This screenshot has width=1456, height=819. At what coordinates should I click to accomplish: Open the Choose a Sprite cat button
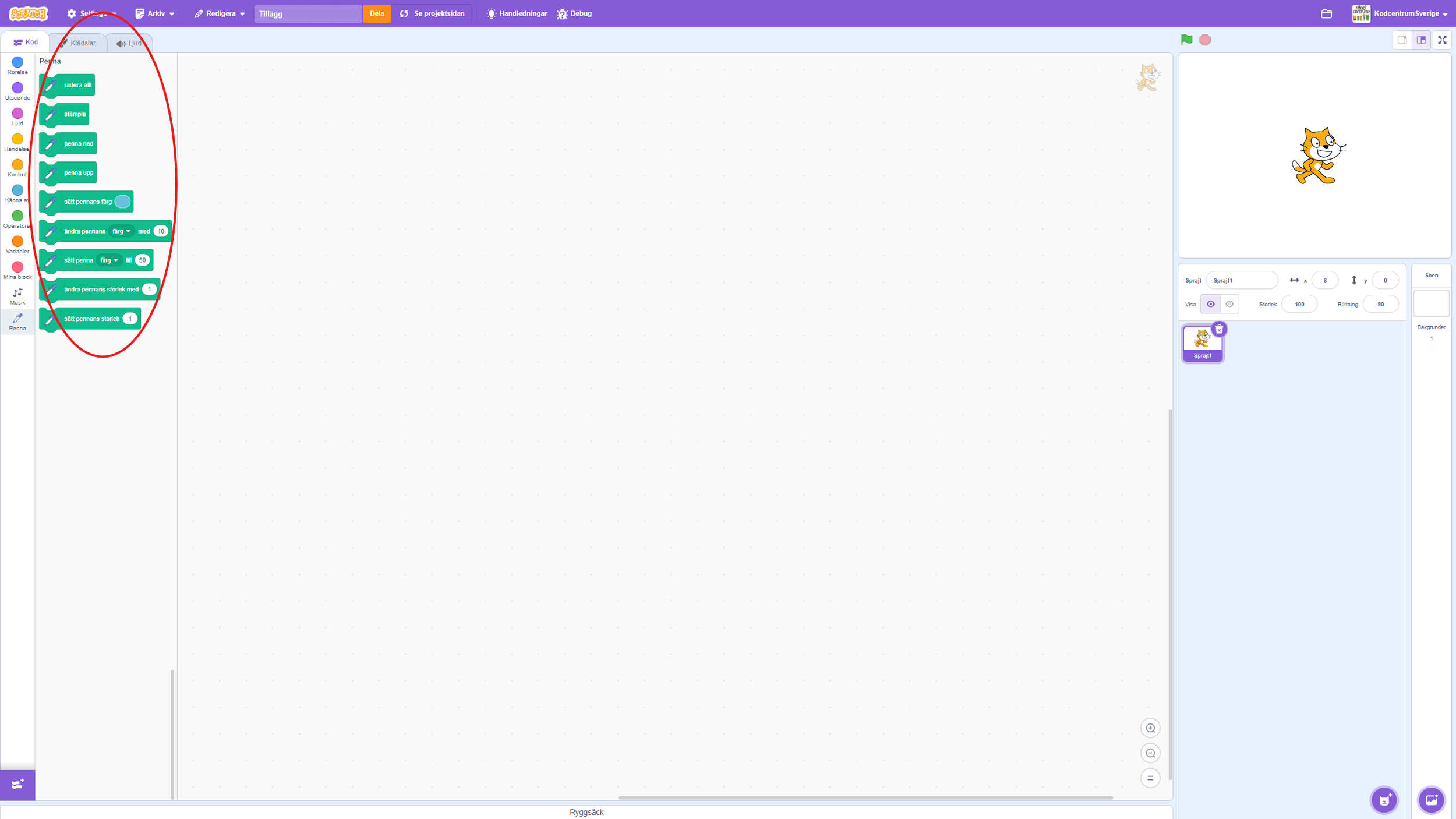click(1384, 800)
